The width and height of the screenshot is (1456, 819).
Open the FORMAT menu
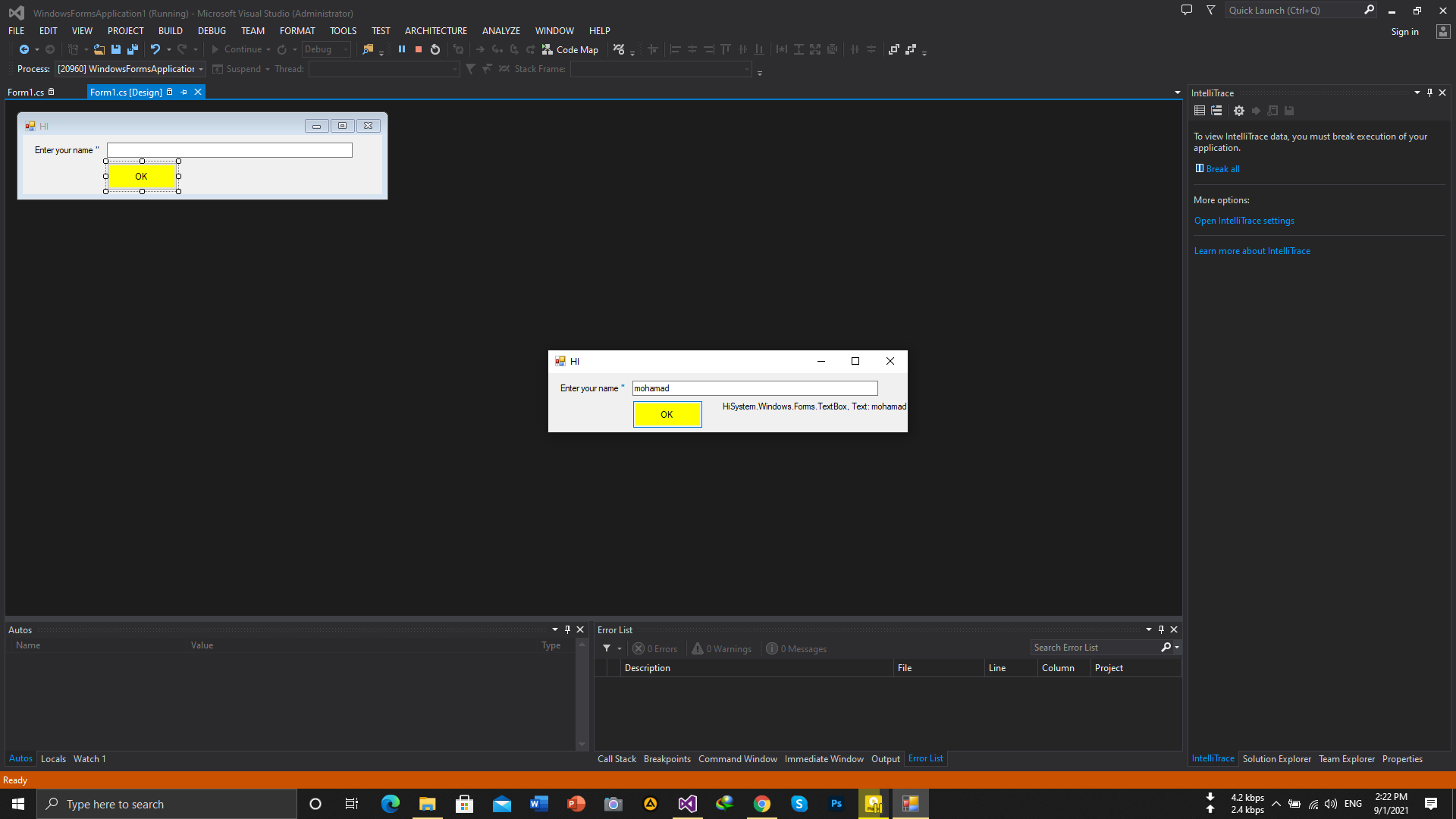[x=297, y=31]
